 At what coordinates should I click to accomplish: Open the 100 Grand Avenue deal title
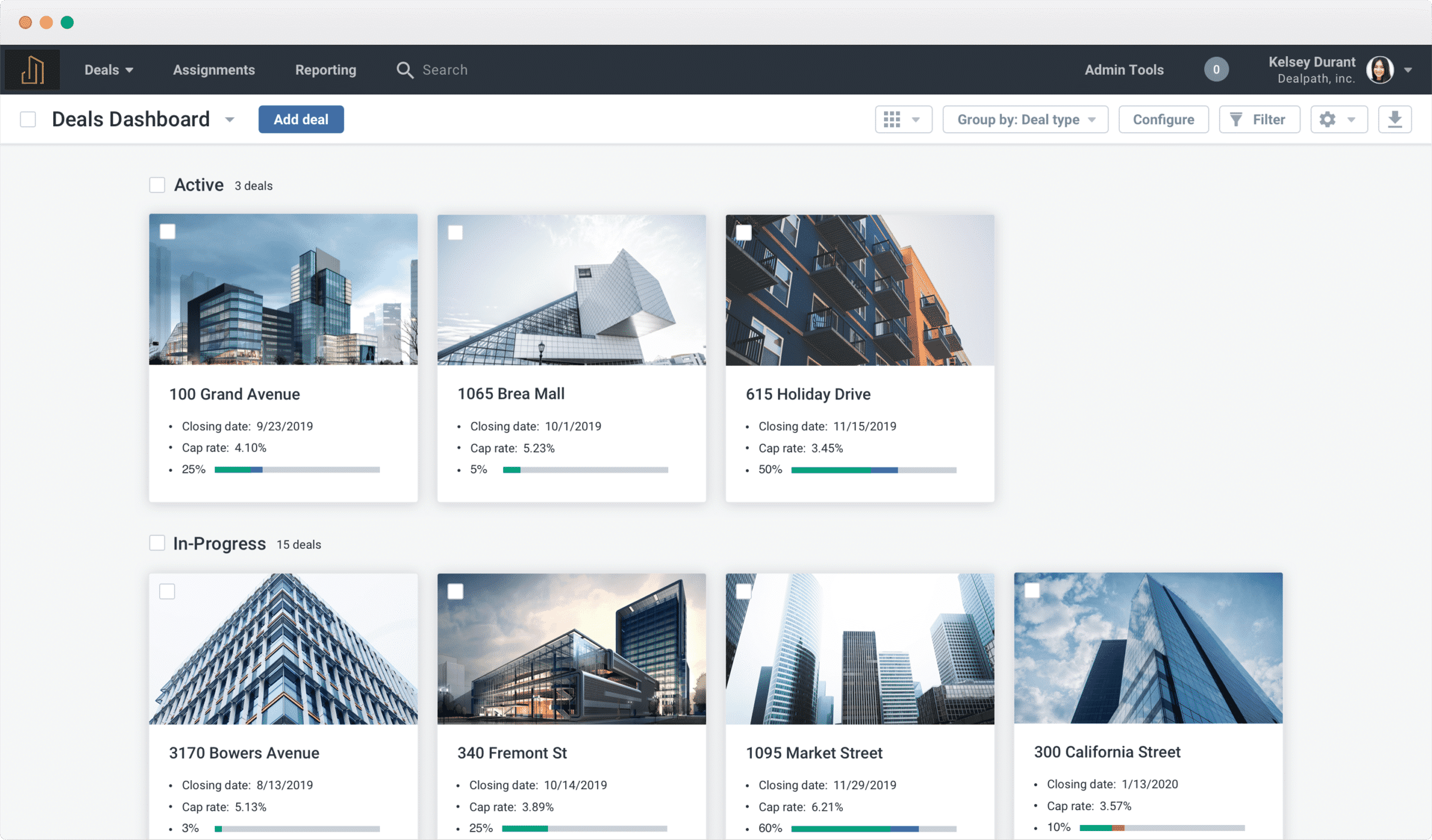click(x=234, y=394)
